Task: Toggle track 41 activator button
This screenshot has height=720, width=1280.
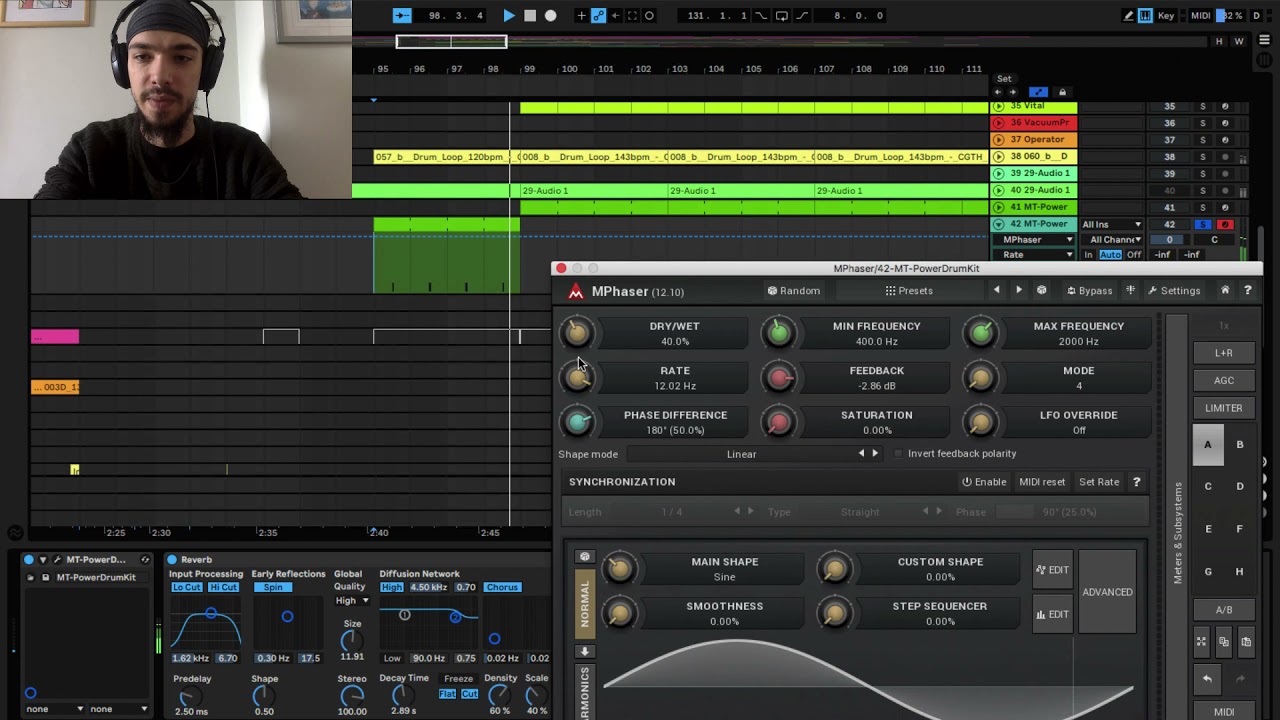Action: [1169, 207]
